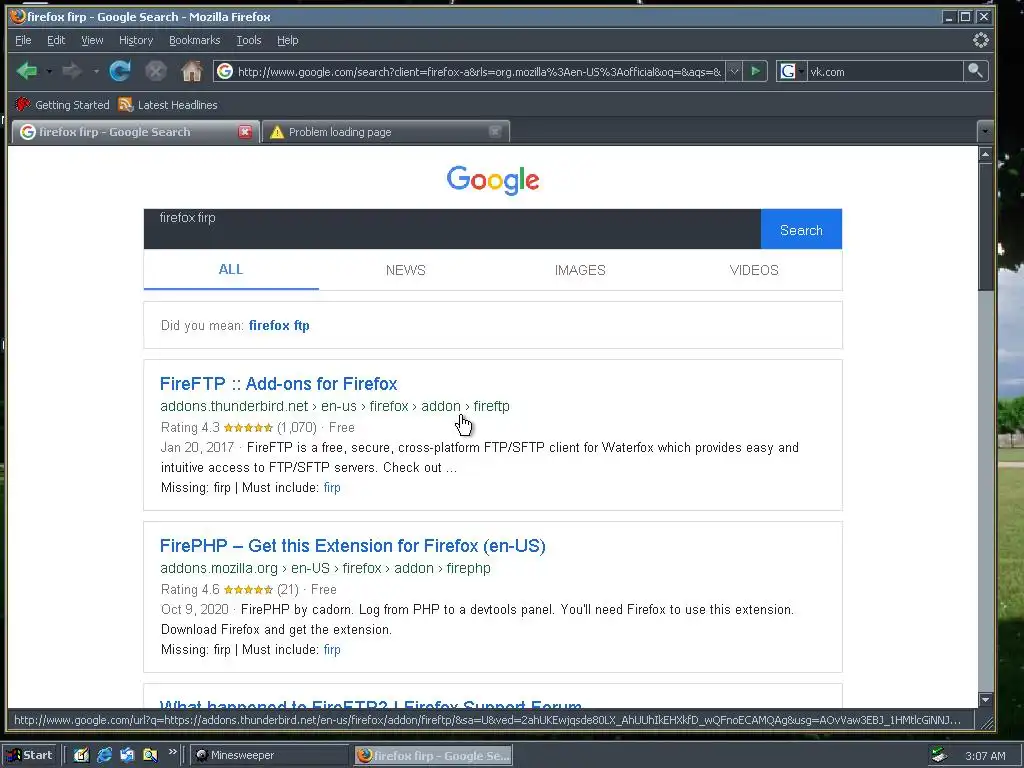Close the firefox firp Google Search tab
Image resolution: width=1024 pixels, height=768 pixels.
[245, 132]
